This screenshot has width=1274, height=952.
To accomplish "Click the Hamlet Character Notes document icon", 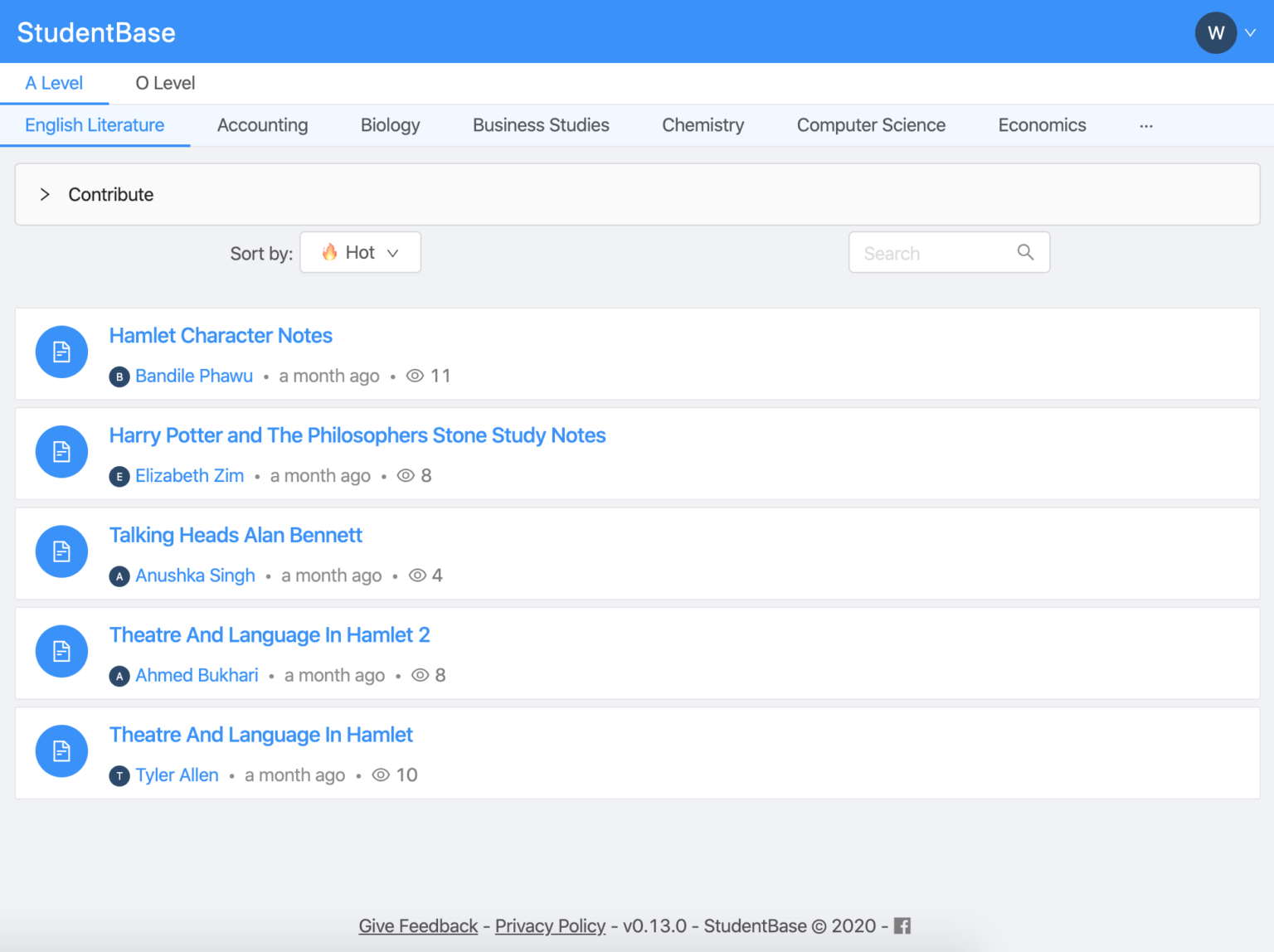I will coord(61,352).
